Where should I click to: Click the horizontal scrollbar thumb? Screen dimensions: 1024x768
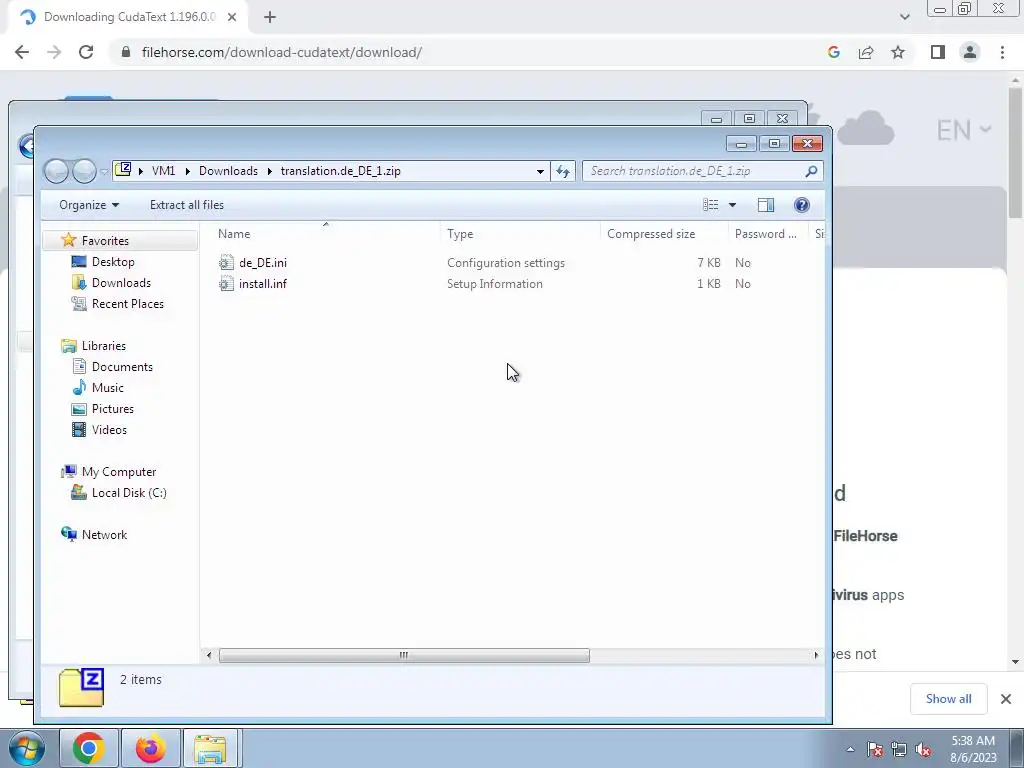click(x=404, y=655)
